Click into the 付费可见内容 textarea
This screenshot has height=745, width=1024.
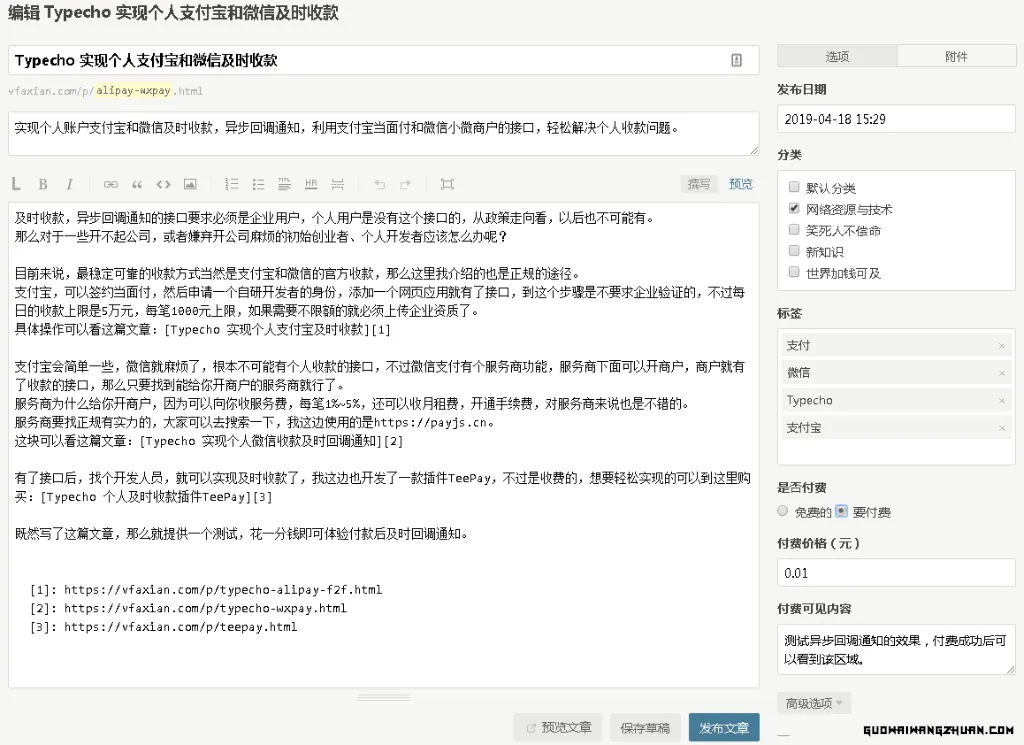coord(897,650)
